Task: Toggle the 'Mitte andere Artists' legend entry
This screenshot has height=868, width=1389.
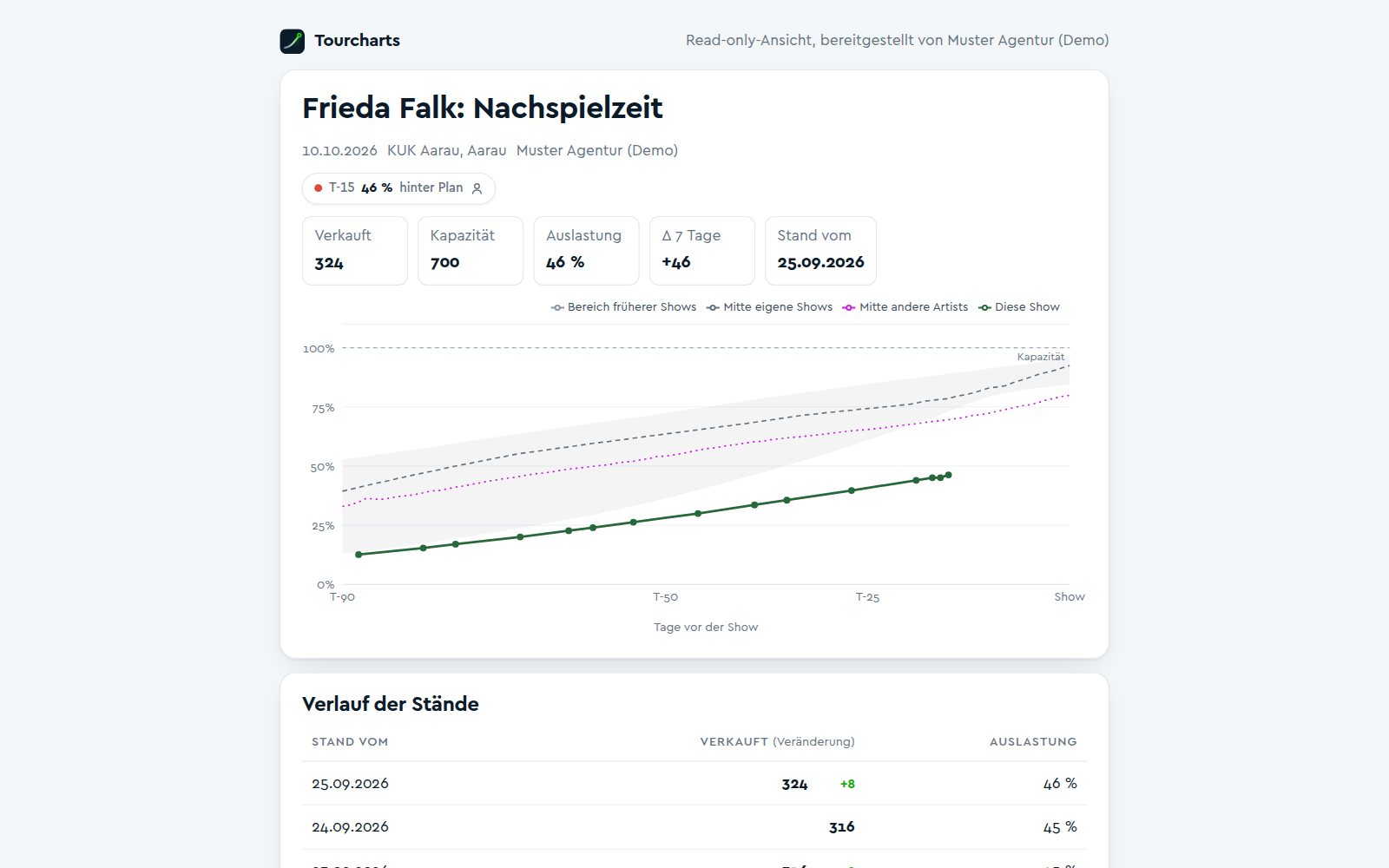Action: [x=905, y=307]
